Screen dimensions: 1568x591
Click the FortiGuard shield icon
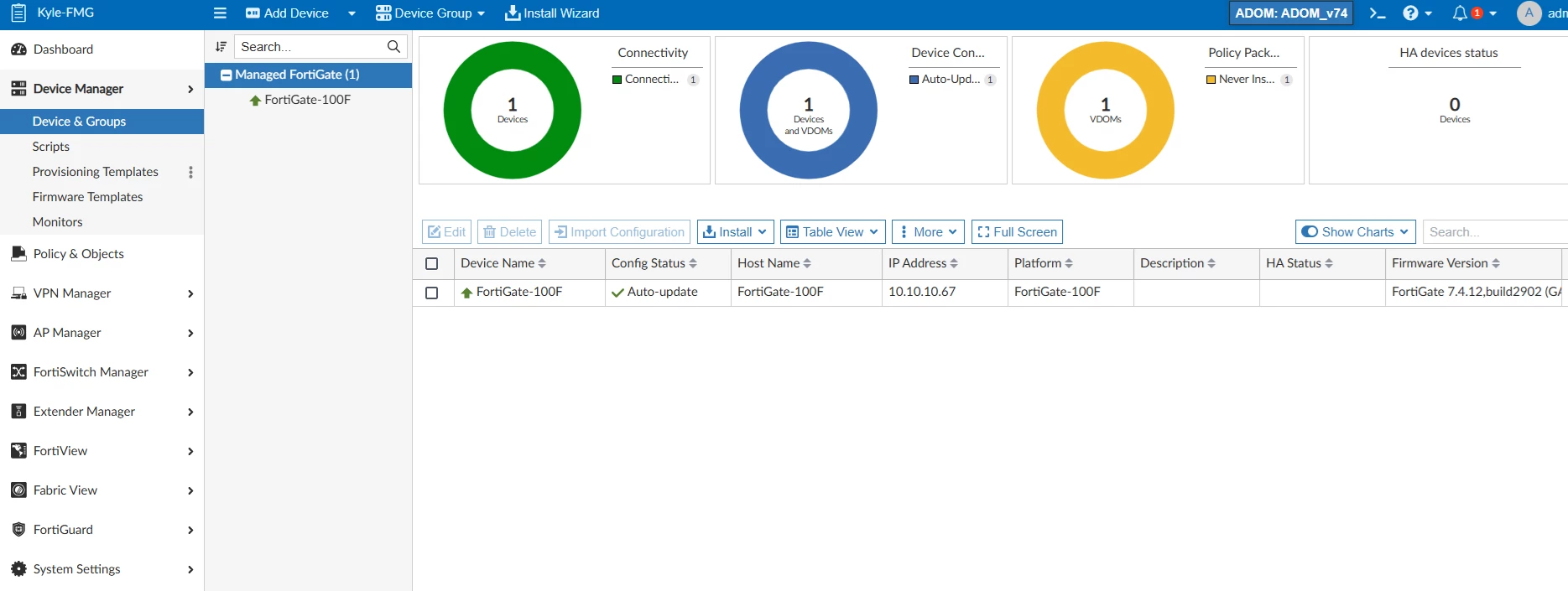(x=18, y=530)
